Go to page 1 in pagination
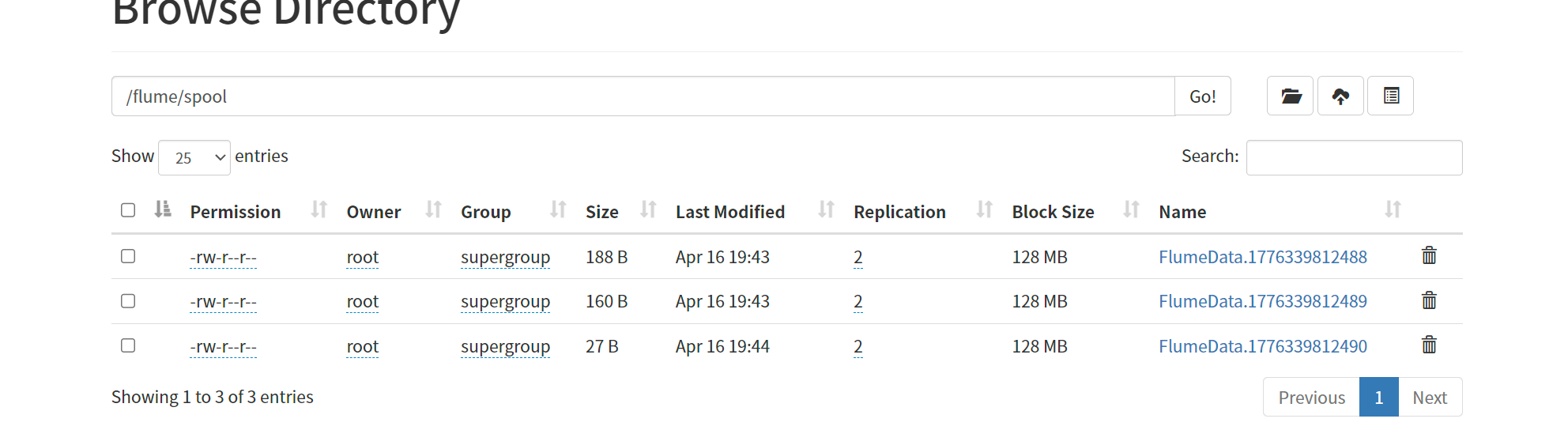 coord(1378,397)
